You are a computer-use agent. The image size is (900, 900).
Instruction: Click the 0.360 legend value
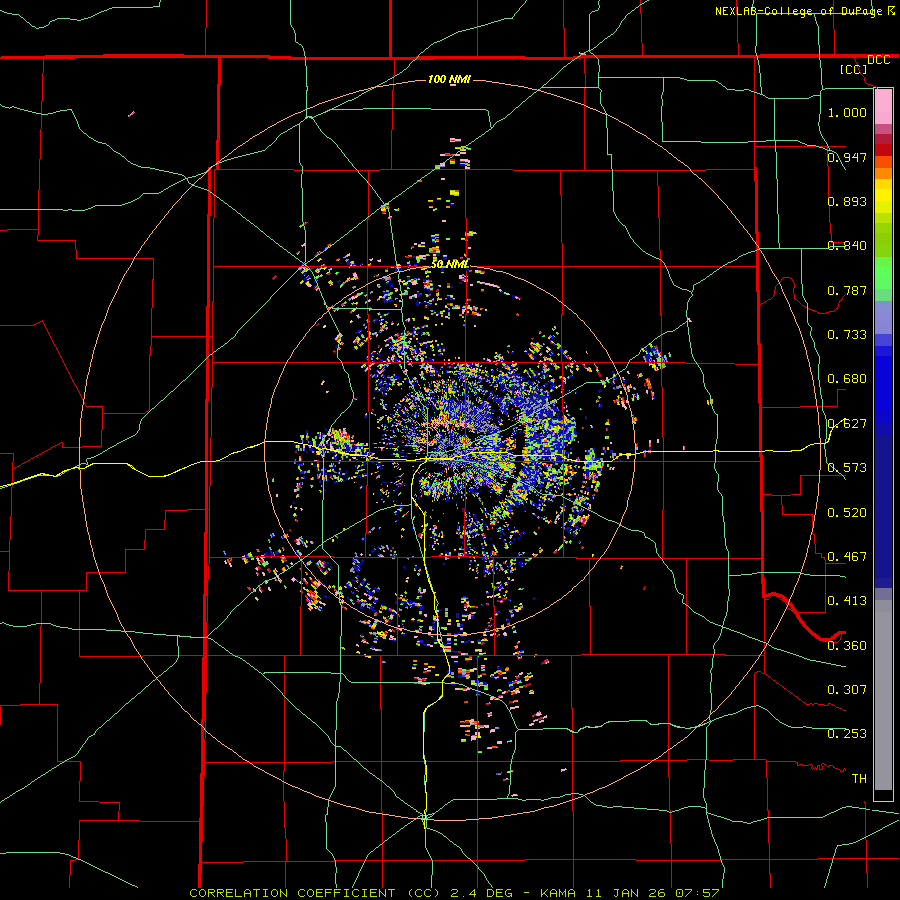coord(847,646)
